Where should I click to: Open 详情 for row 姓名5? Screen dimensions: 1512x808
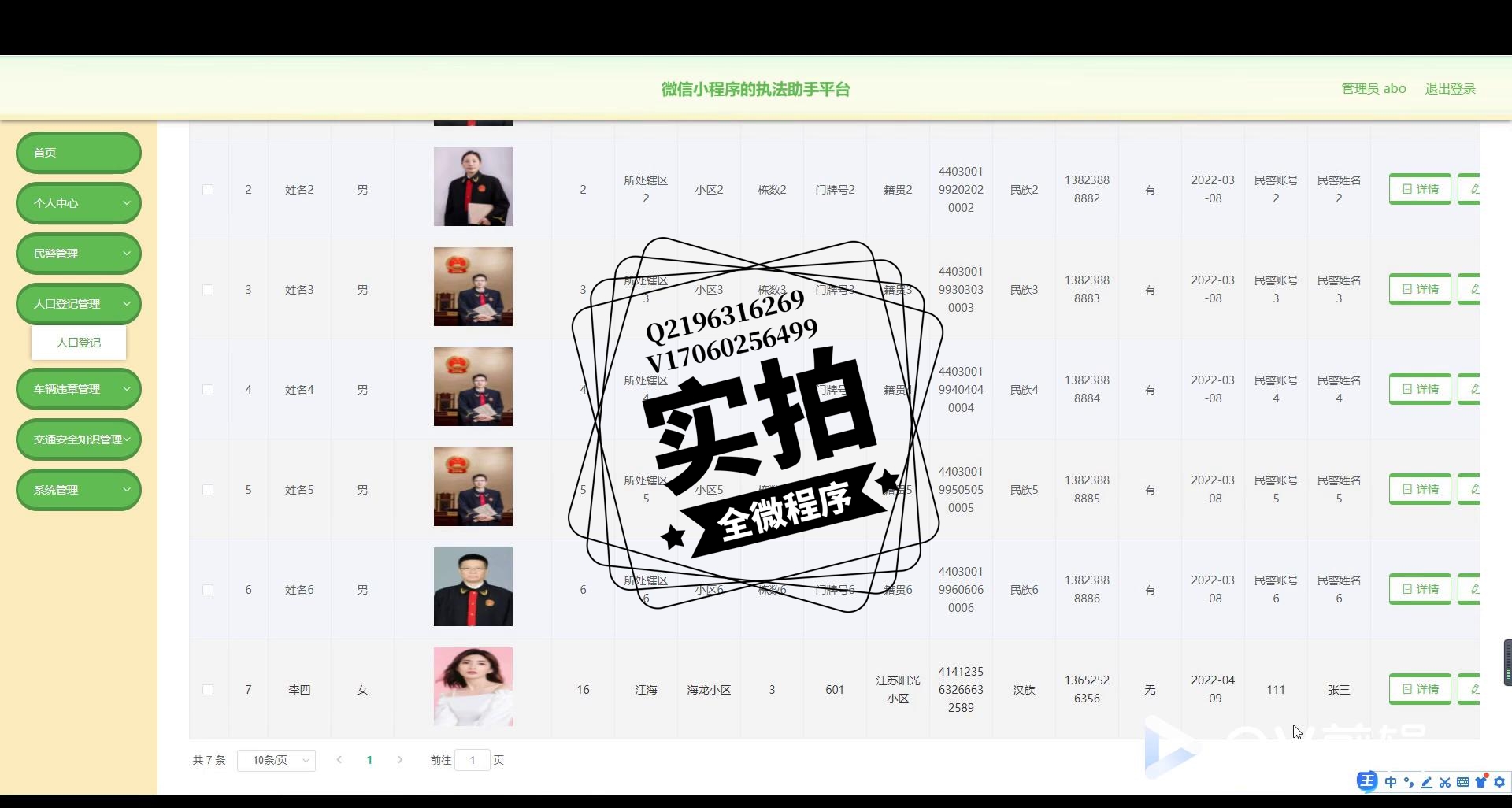(1420, 490)
